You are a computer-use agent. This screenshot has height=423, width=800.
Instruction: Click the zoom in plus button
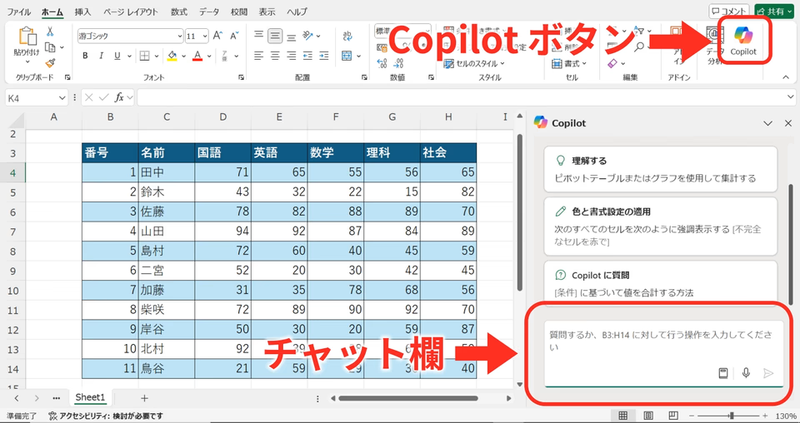765,416
